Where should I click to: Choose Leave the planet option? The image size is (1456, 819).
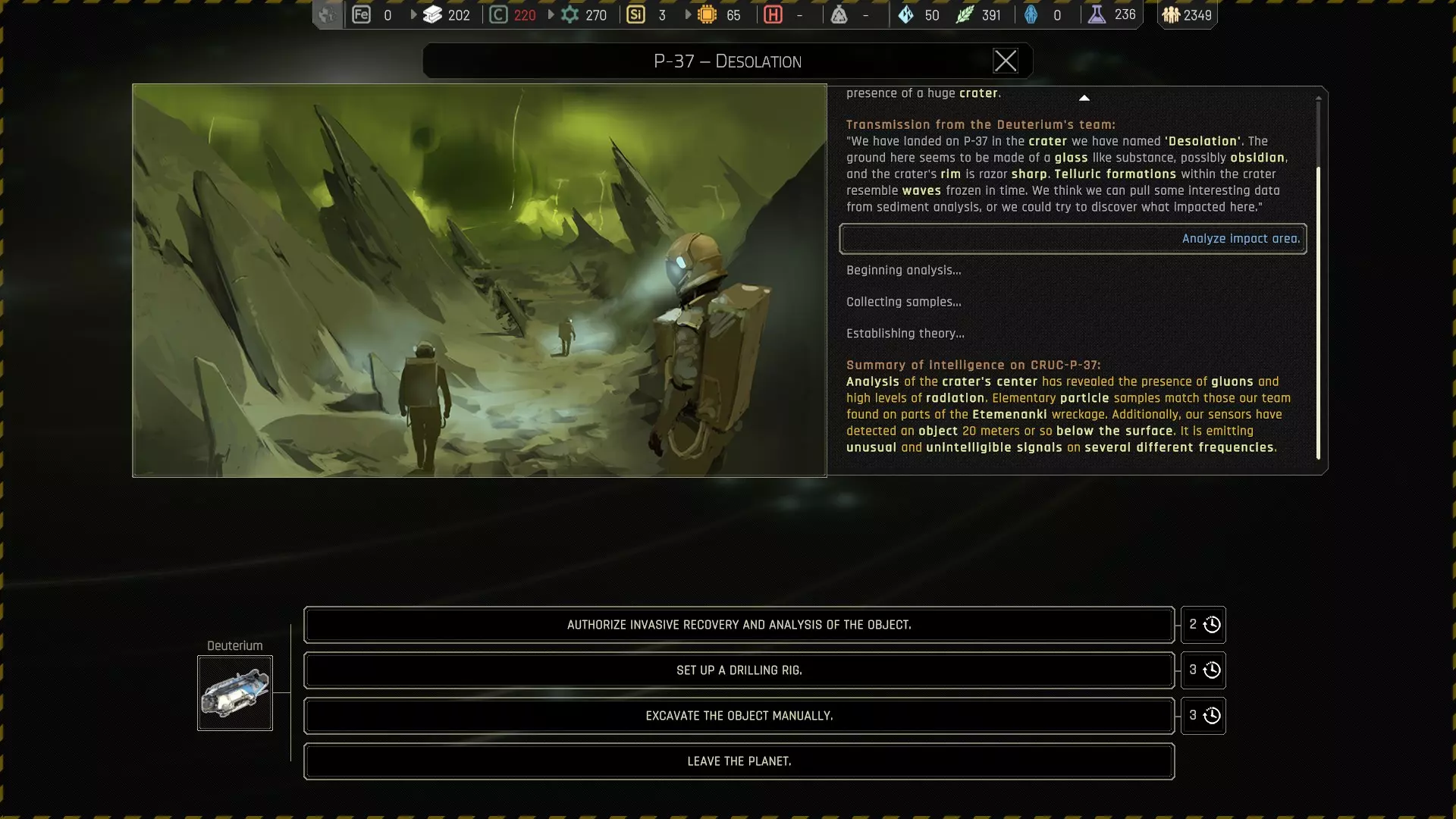[739, 761]
